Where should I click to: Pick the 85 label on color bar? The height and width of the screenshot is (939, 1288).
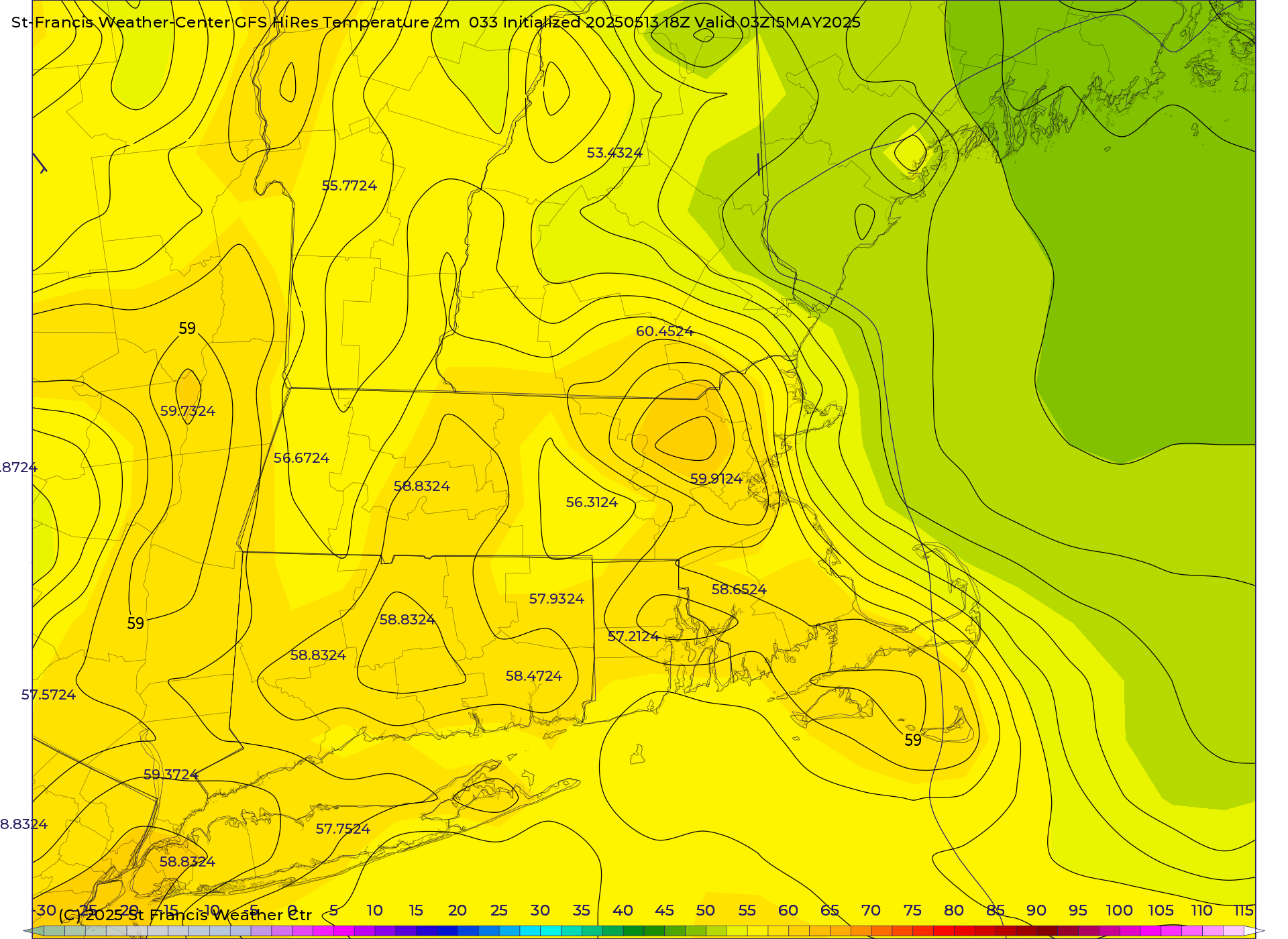coord(996,910)
